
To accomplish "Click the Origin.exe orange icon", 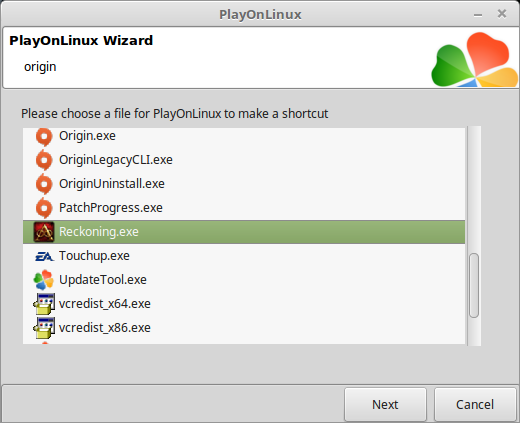I will pyautogui.click(x=44, y=137).
